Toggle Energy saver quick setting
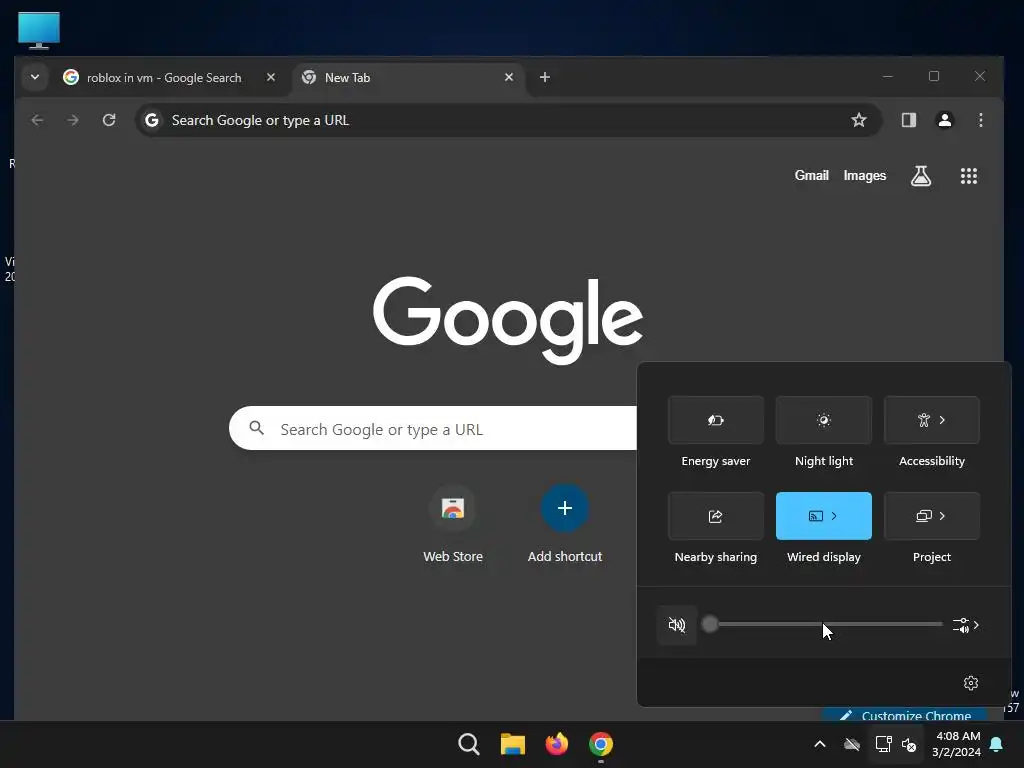Image resolution: width=1024 pixels, height=768 pixels. coord(716,420)
